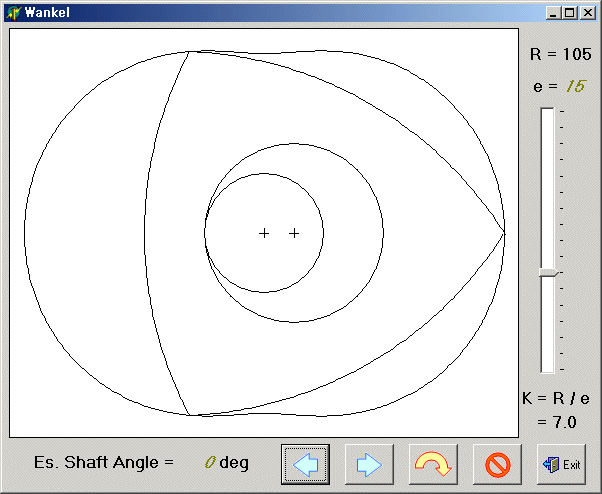The height and width of the screenshot is (494, 602).
Task: Click the R = 105 label
Action: coord(560,54)
